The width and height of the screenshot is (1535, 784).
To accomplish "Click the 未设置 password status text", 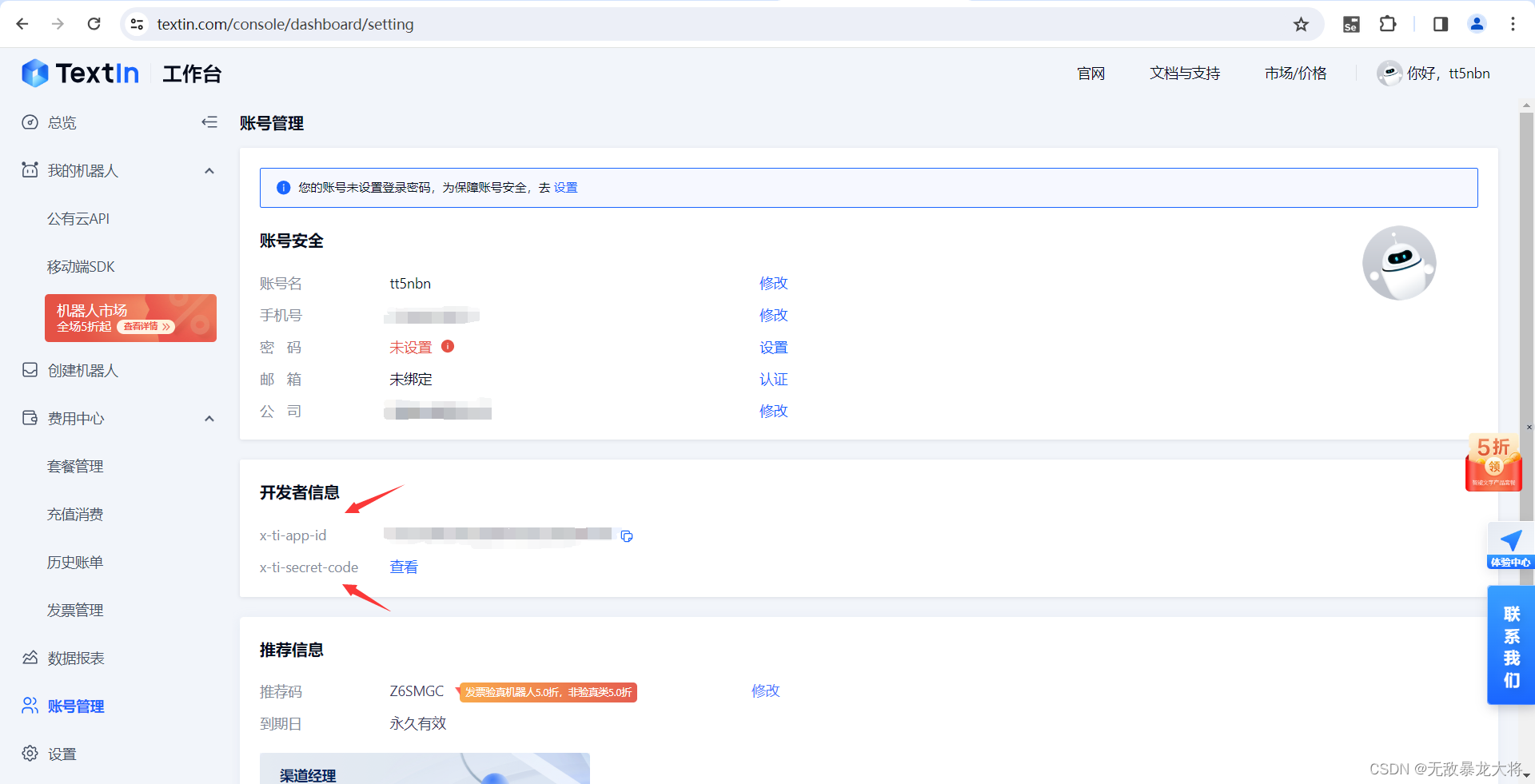I will [x=410, y=347].
